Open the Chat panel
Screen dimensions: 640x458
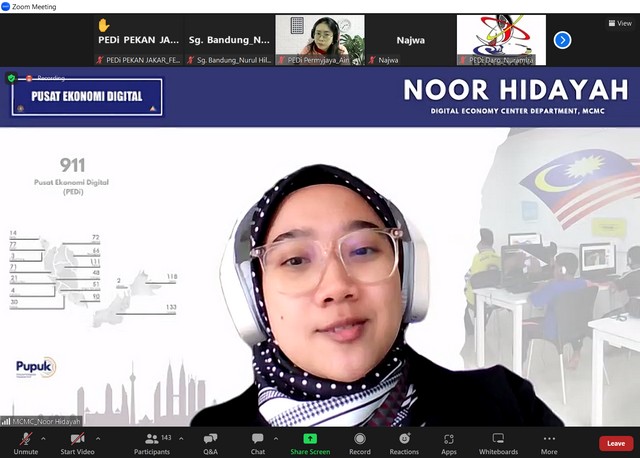[x=258, y=441]
